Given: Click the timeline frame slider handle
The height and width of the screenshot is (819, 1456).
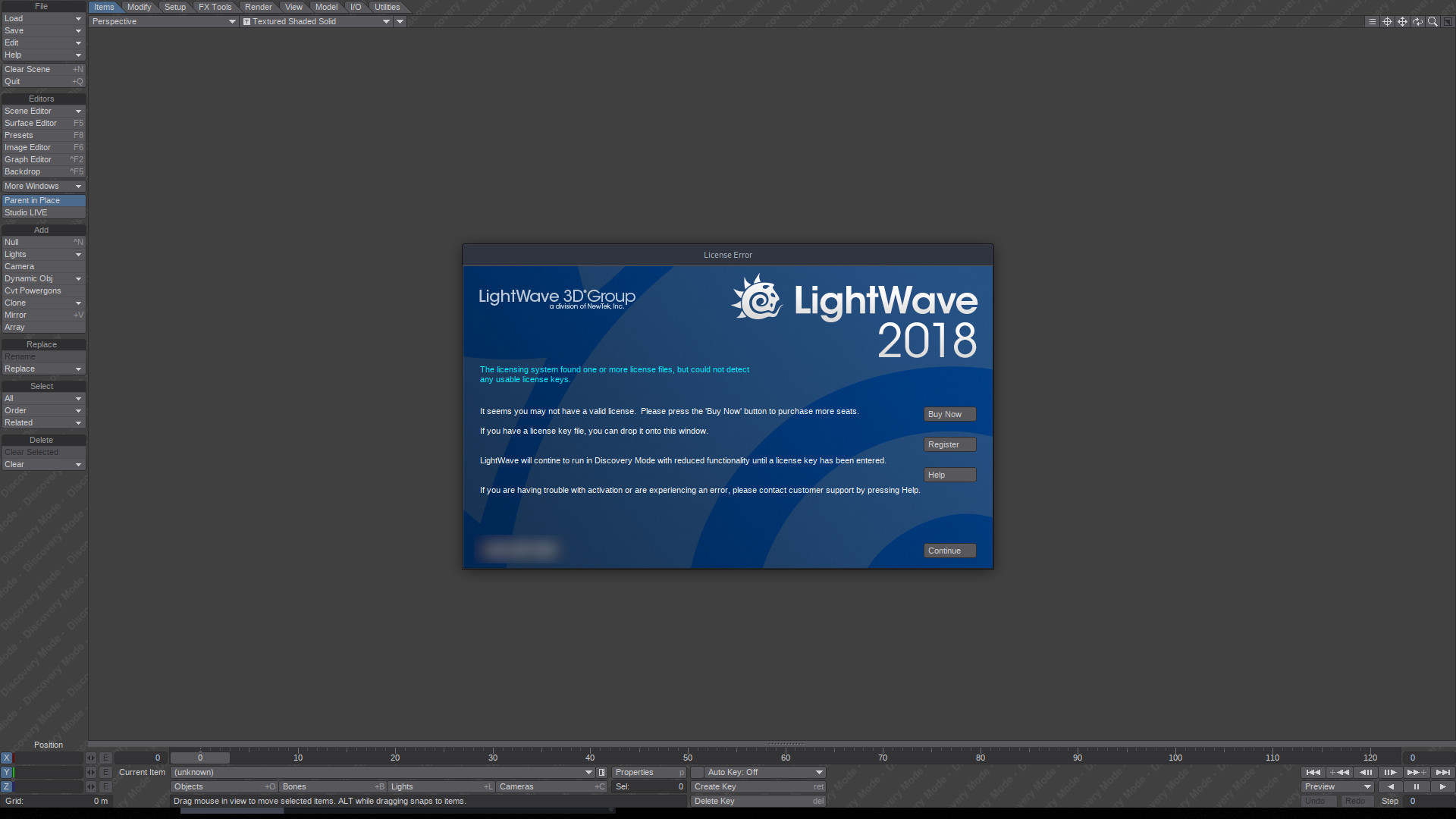Looking at the screenshot, I should point(200,758).
